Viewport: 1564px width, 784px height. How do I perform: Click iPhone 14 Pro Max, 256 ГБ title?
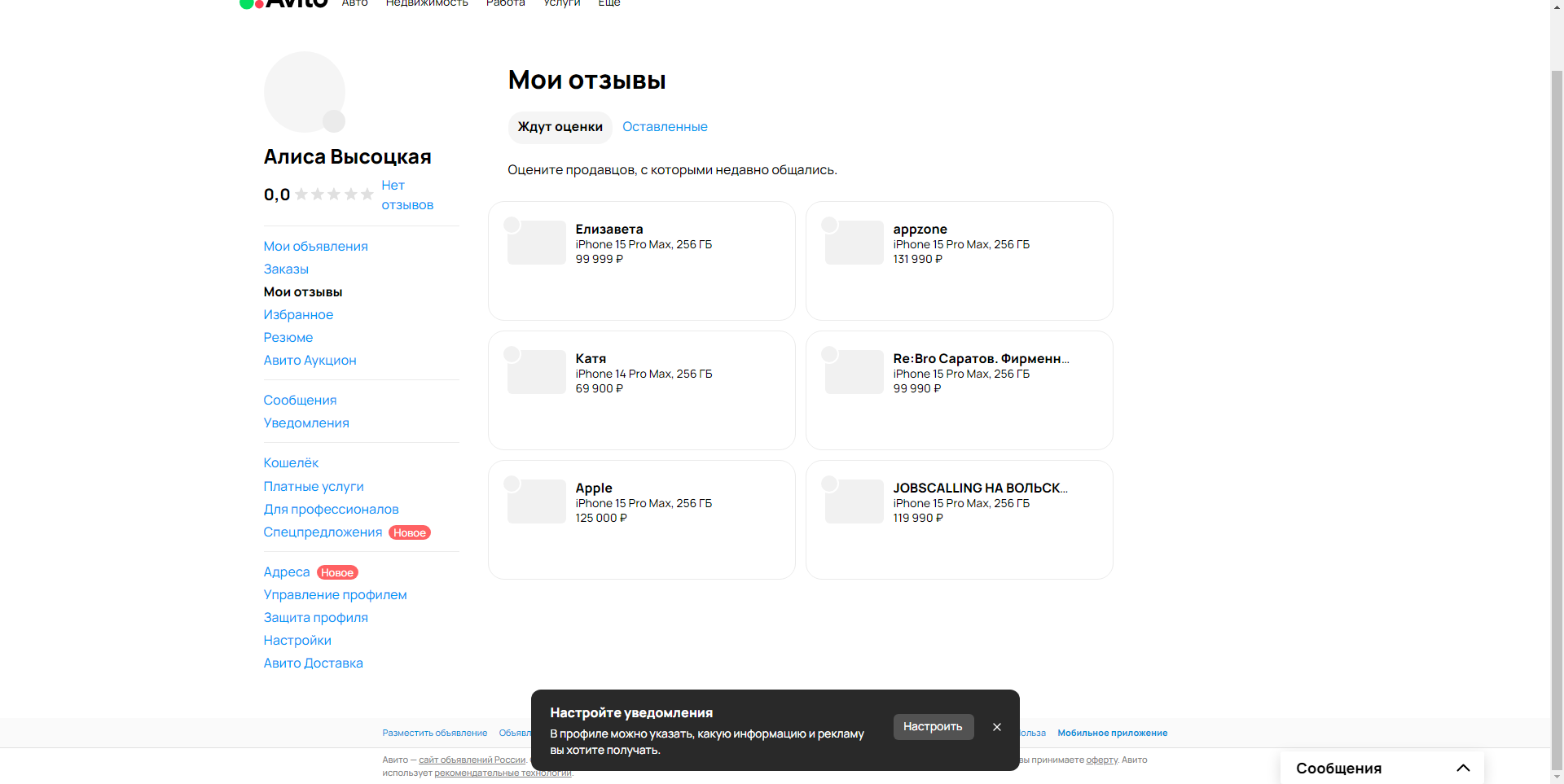[644, 374]
